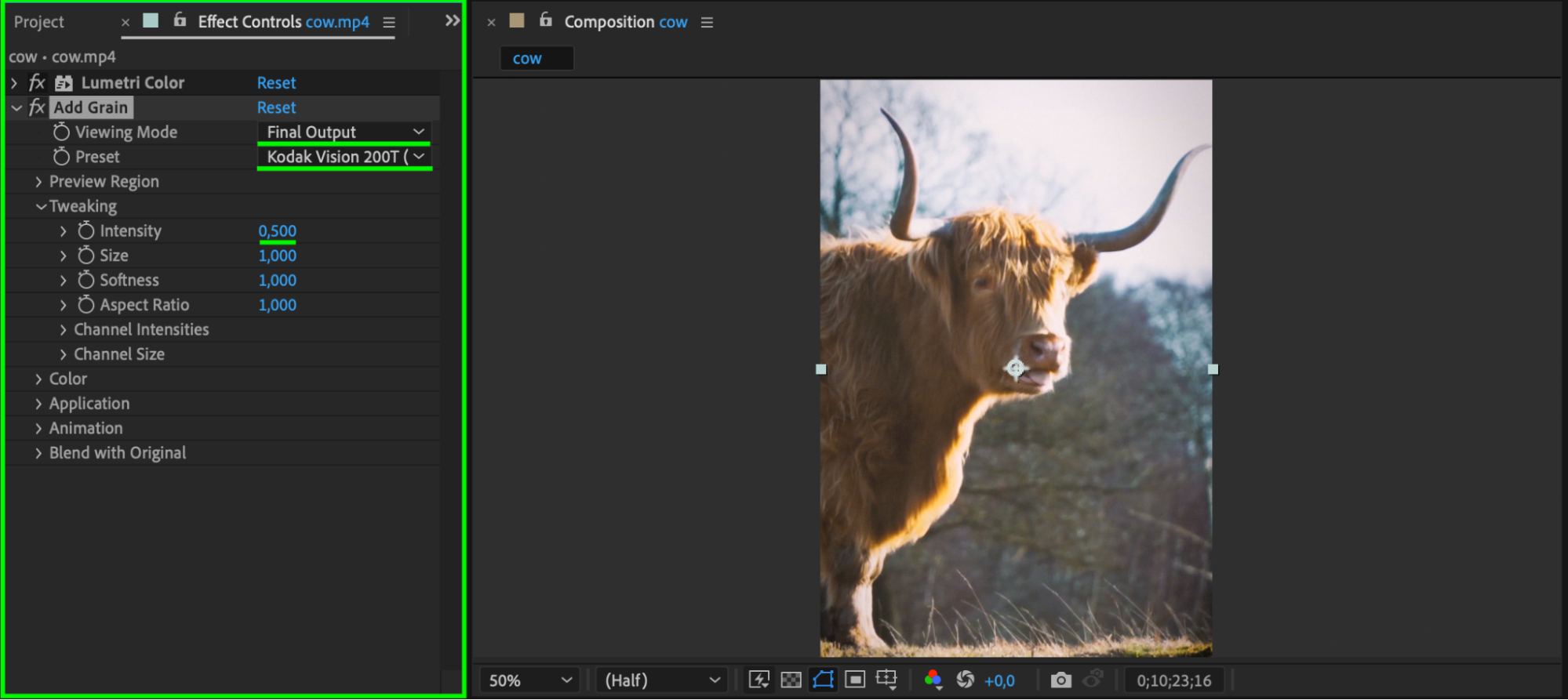Screen dimensions: 1568x700
Task: Open the Kodak Vision 200T preset dropdown
Action: [344, 157]
